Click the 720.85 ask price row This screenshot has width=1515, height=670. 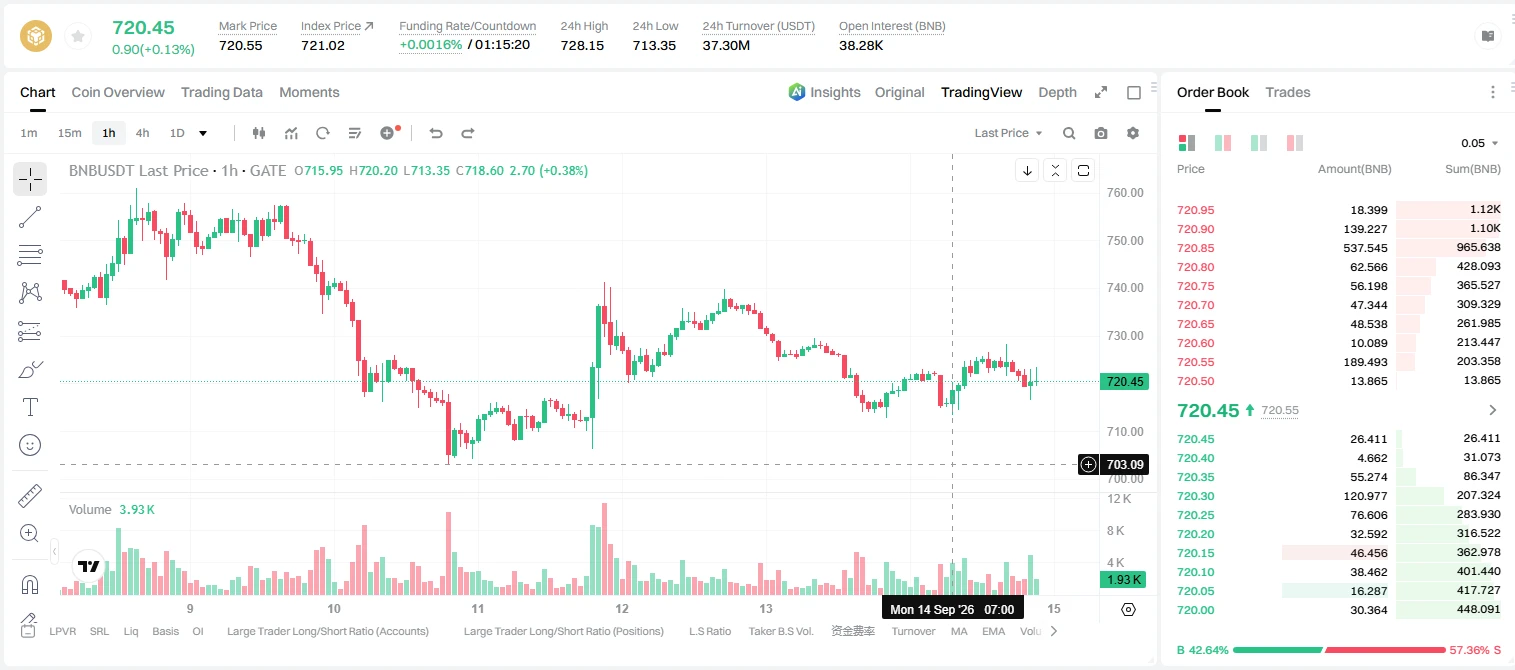coord(1338,248)
